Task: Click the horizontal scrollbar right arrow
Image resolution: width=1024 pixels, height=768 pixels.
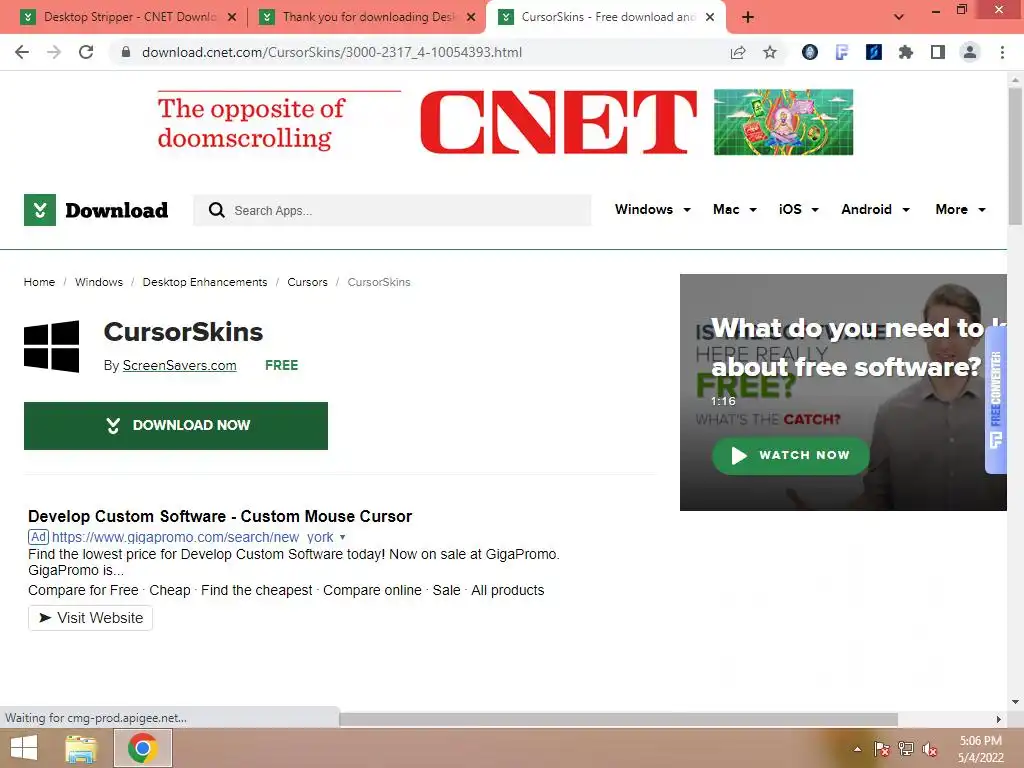Action: click(999, 720)
